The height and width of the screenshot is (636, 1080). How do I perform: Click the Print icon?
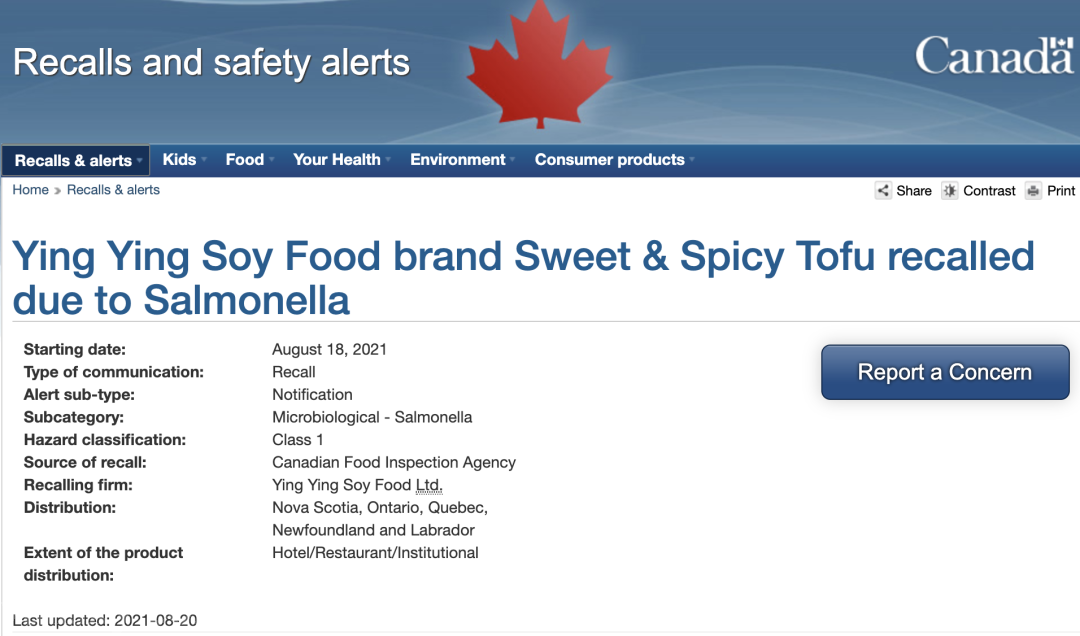click(x=1033, y=191)
